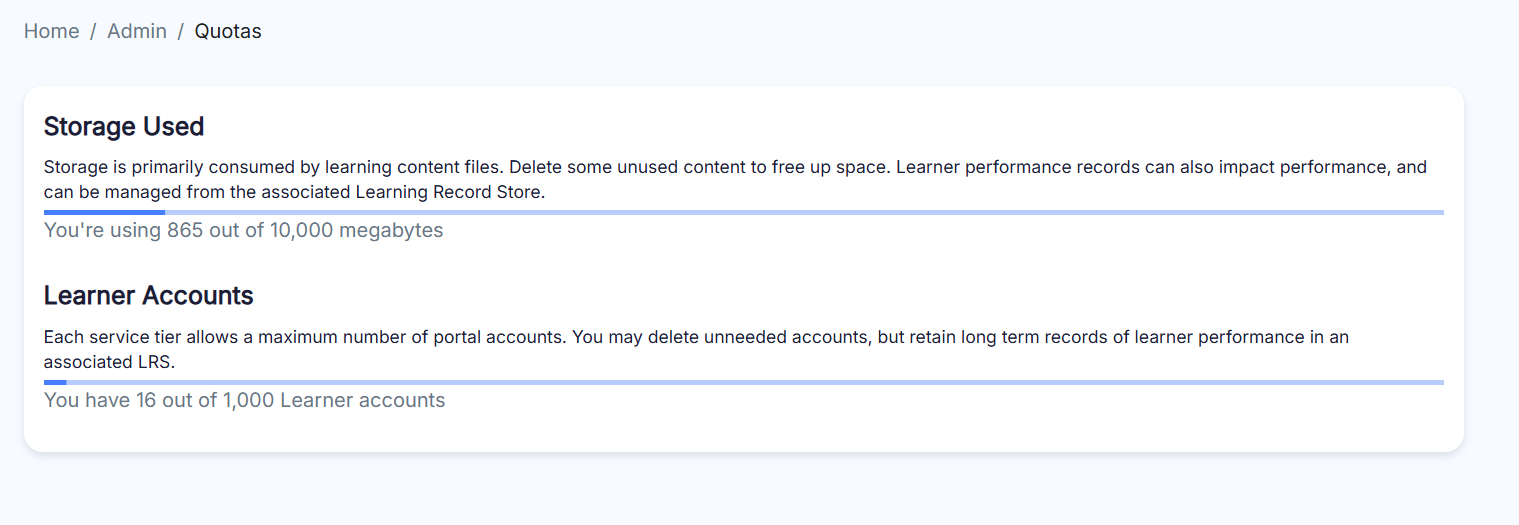The height and width of the screenshot is (525, 1519).
Task: Select the Storage Used heading
Action: (x=124, y=127)
